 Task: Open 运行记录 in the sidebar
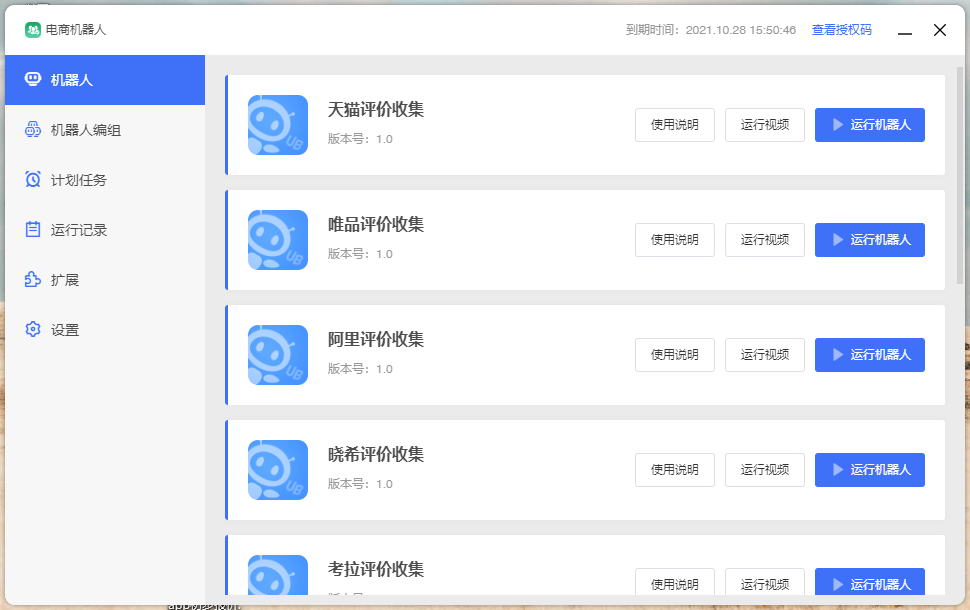click(105, 230)
